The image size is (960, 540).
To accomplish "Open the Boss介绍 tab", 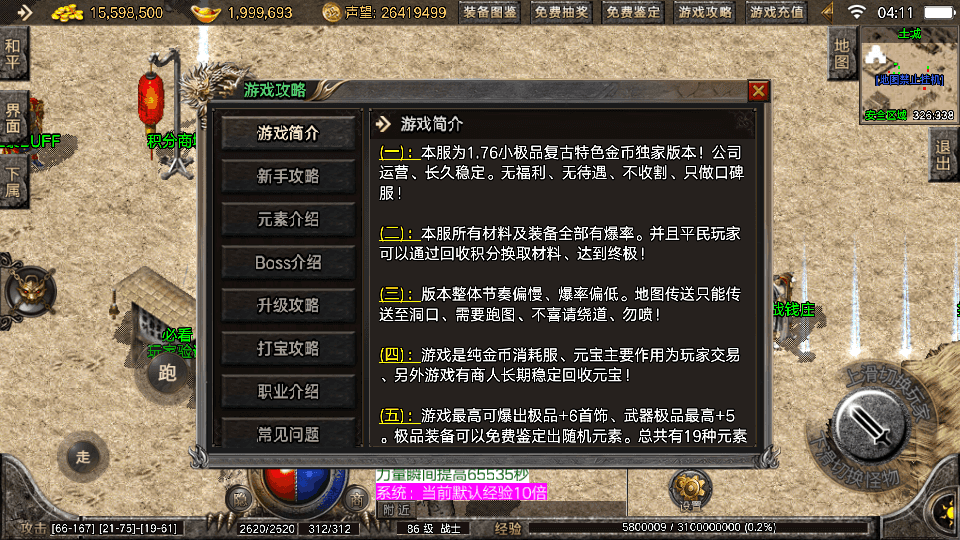I will (x=288, y=263).
